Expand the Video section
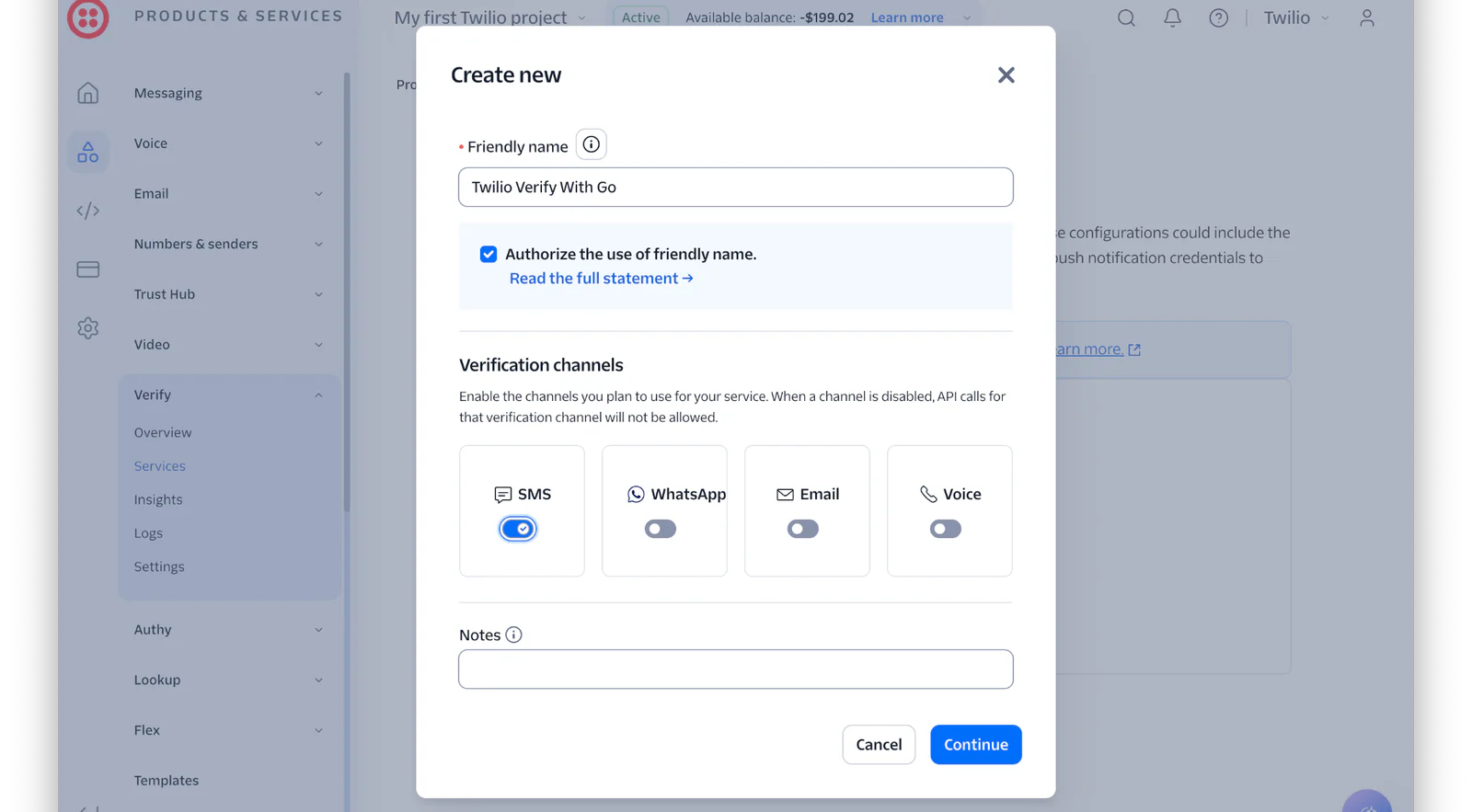The height and width of the screenshot is (812, 1472). (228, 344)
